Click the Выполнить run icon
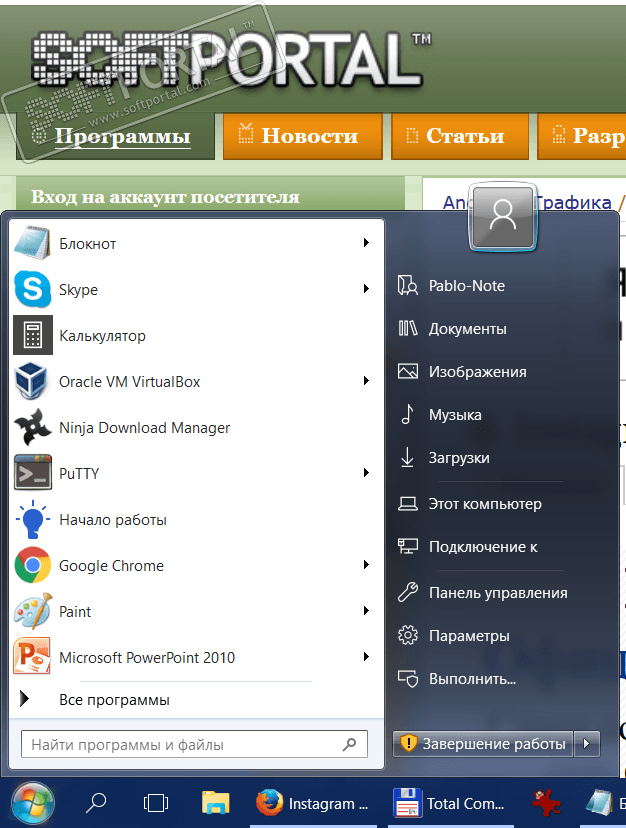This screenshot has height=828, width=626. click(x=407, y=679)
